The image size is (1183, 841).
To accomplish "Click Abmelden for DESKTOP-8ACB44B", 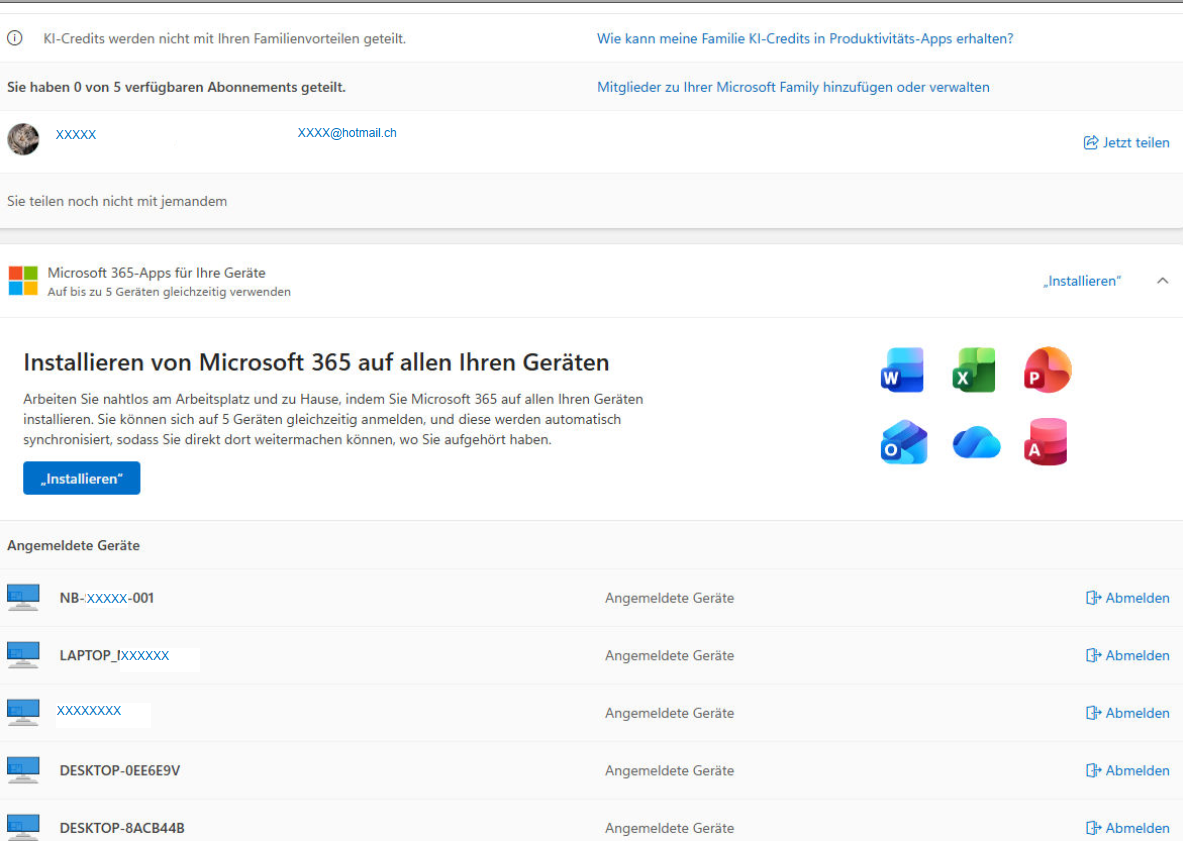I will click(1127, 827).
